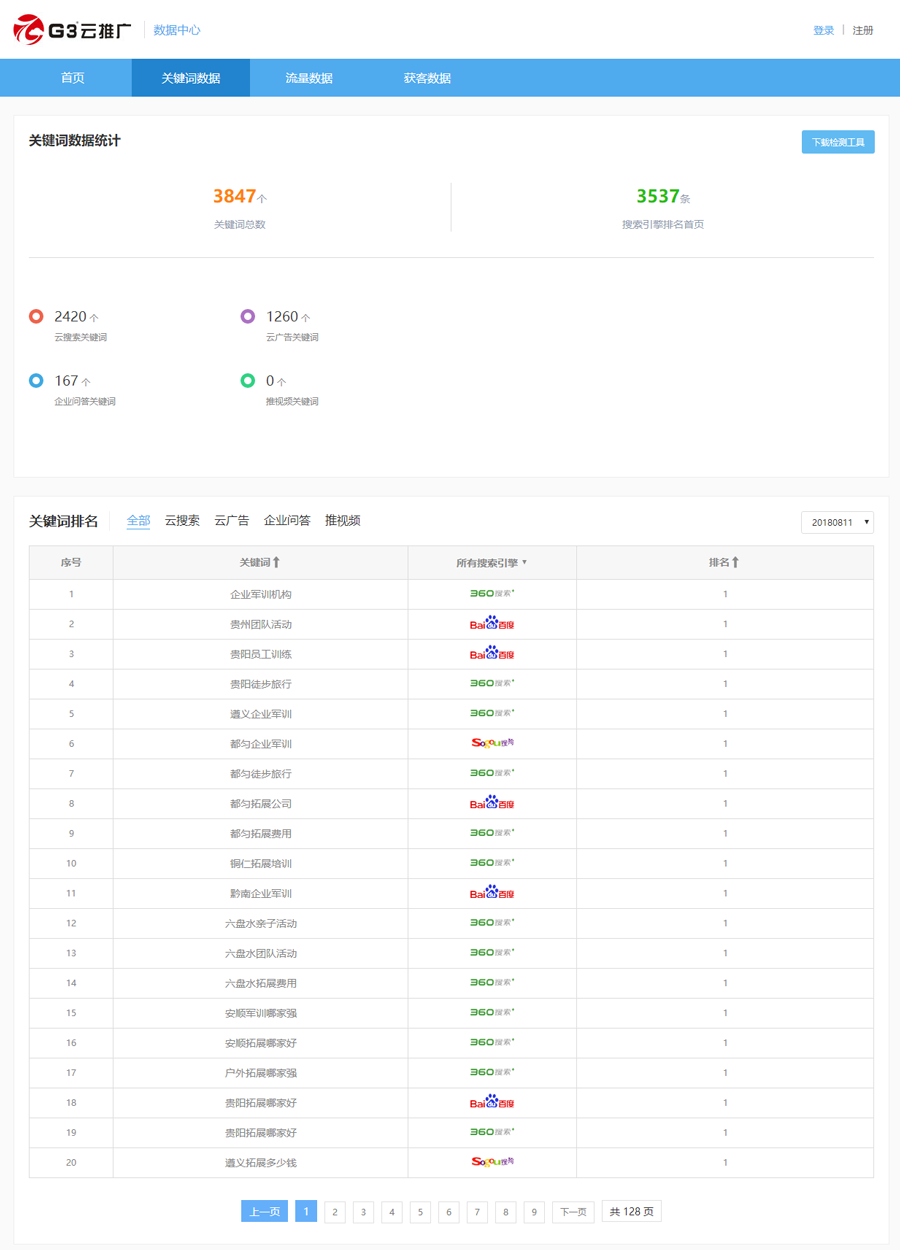The height and width of the screenshot is (1250, 900).
Task: Go to the 首页 nav tab
Action: [x=72, y=78]
